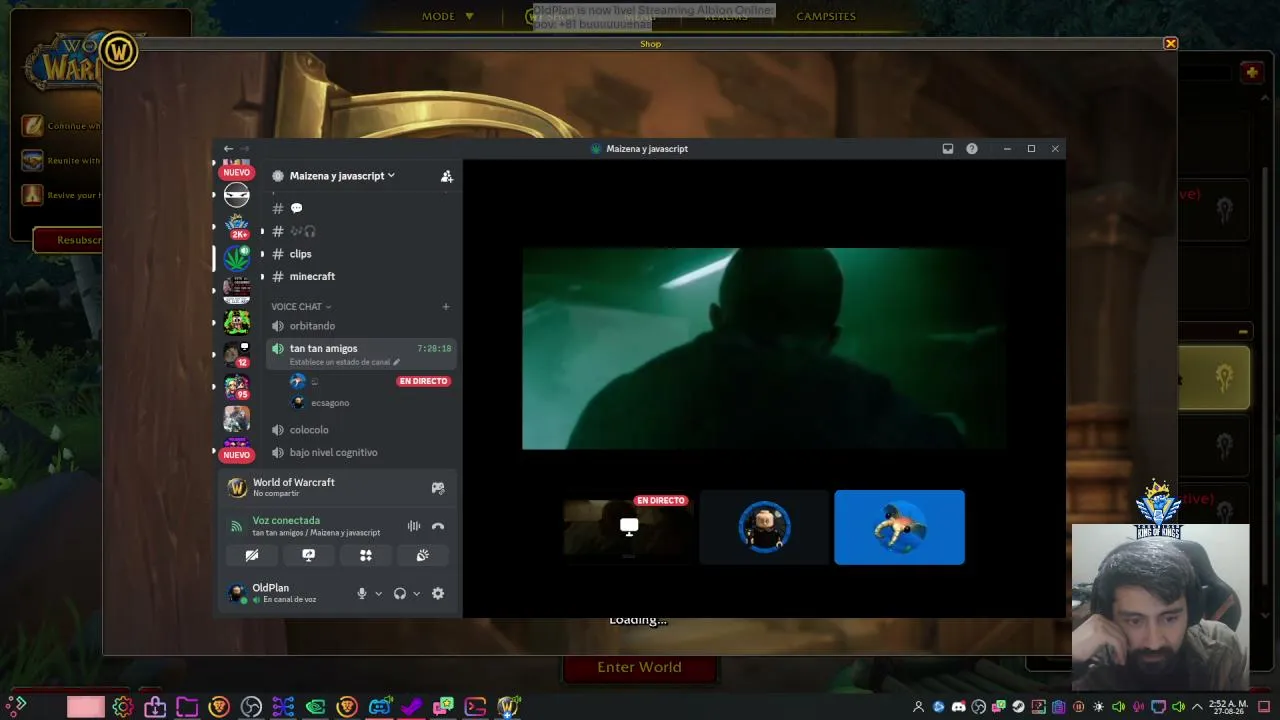This screenshot has width=1280, height=720.
Task: Open the main live stream video
Action: 764,349
